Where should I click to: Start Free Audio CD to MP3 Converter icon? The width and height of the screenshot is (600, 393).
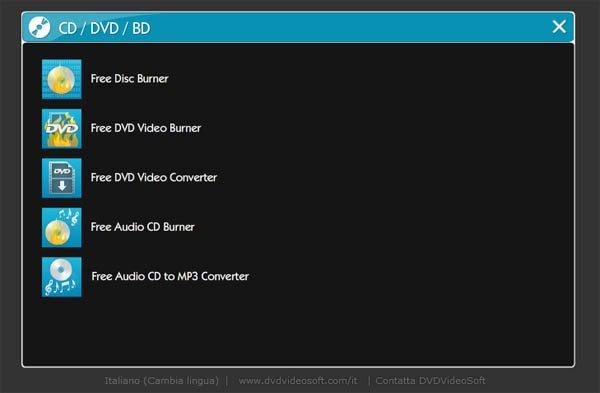coord(62,277)
